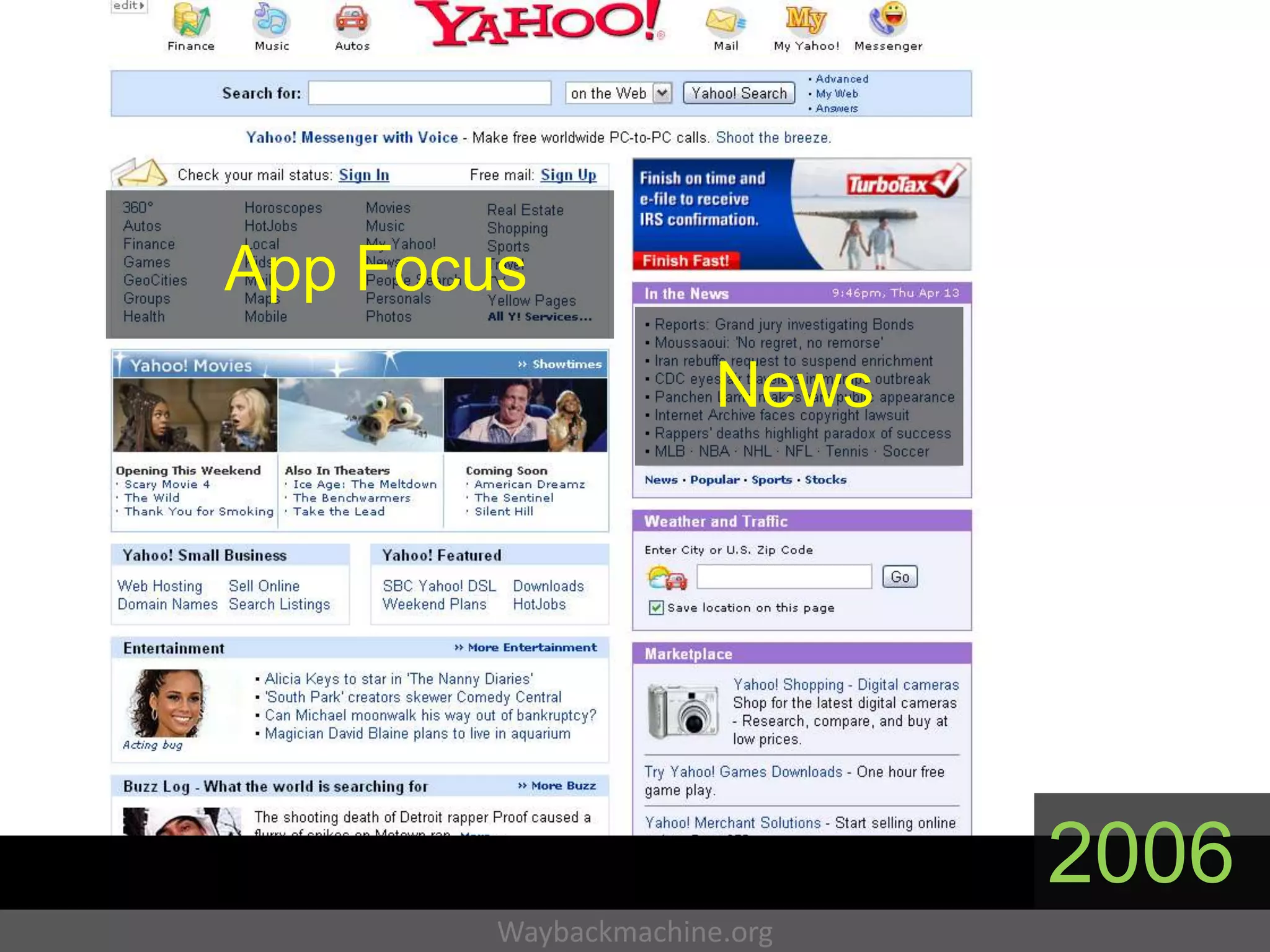Open the Advanced search link
This screenshot has height=952, width=1270.
pyautogui.click(x=841, y=79)
